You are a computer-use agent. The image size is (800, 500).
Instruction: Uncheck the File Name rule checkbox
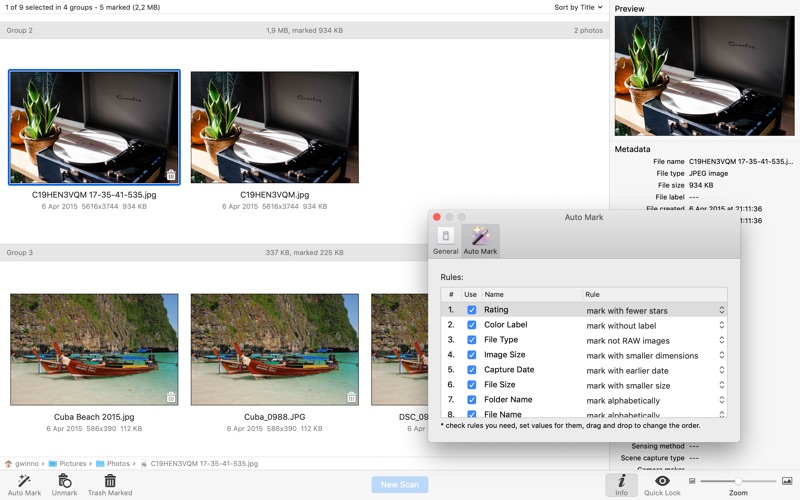pos(471,414)
